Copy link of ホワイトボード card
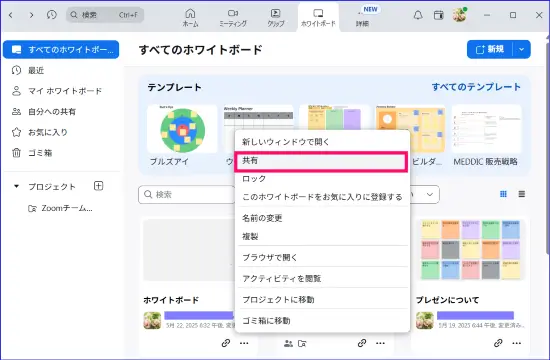 click(226, 343)
